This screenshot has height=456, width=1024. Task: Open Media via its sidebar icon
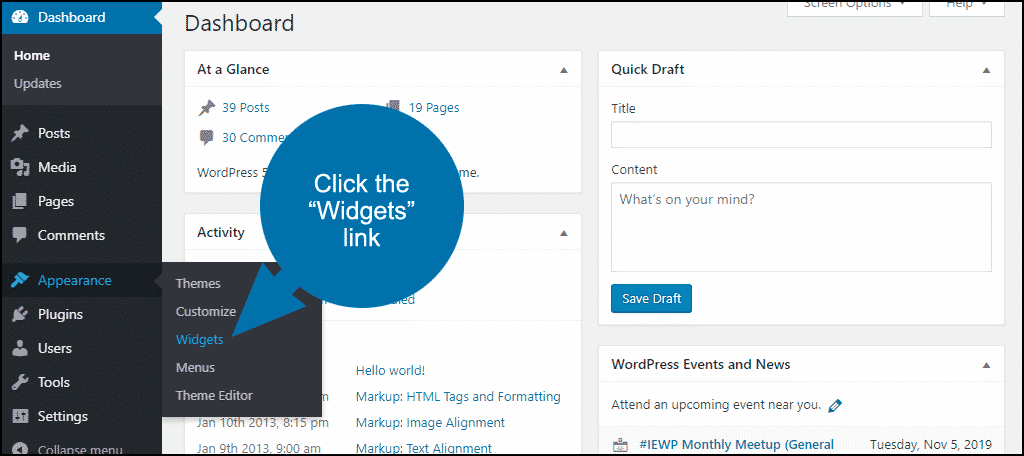click(20, 167)
